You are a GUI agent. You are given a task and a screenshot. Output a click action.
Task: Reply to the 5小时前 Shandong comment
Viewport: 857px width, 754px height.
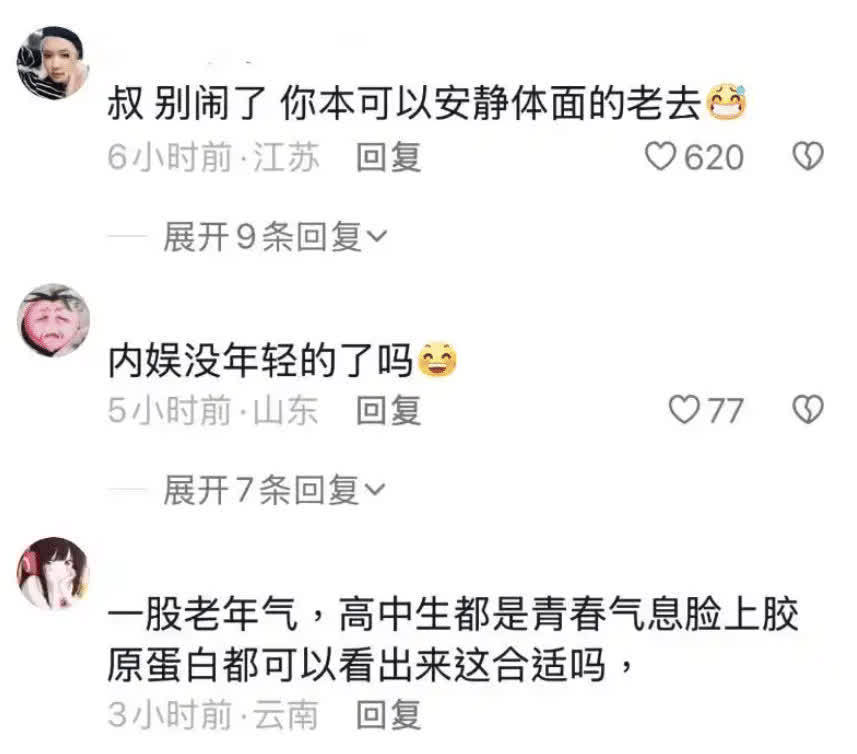click(x=389, y=410)
